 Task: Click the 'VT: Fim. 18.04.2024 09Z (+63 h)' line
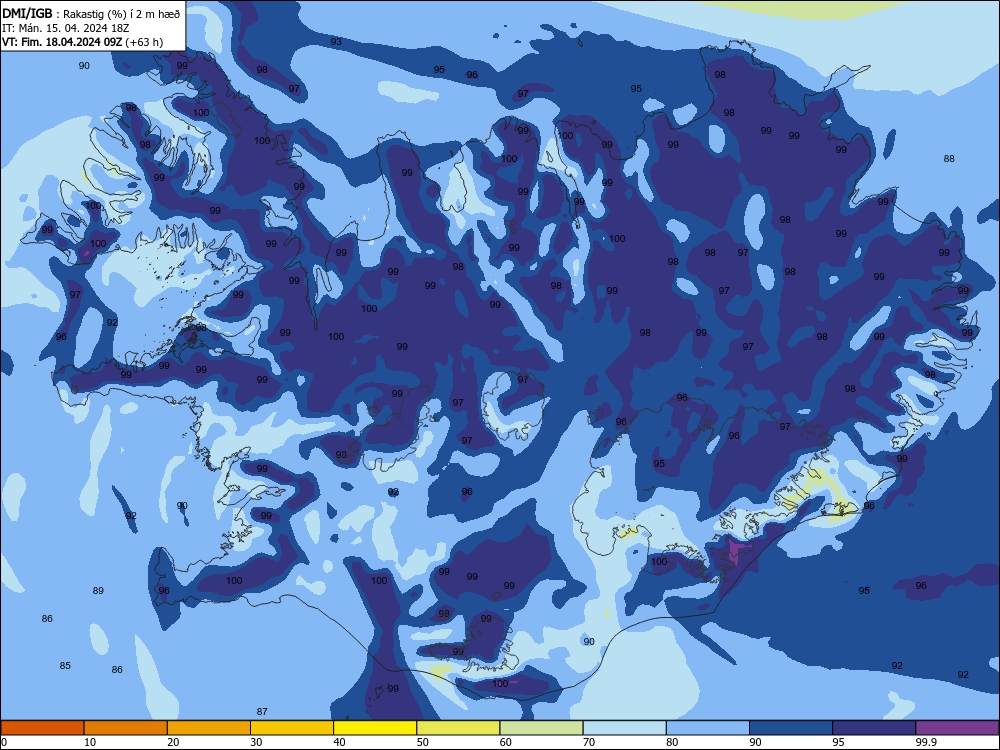(x=82, y=42)
